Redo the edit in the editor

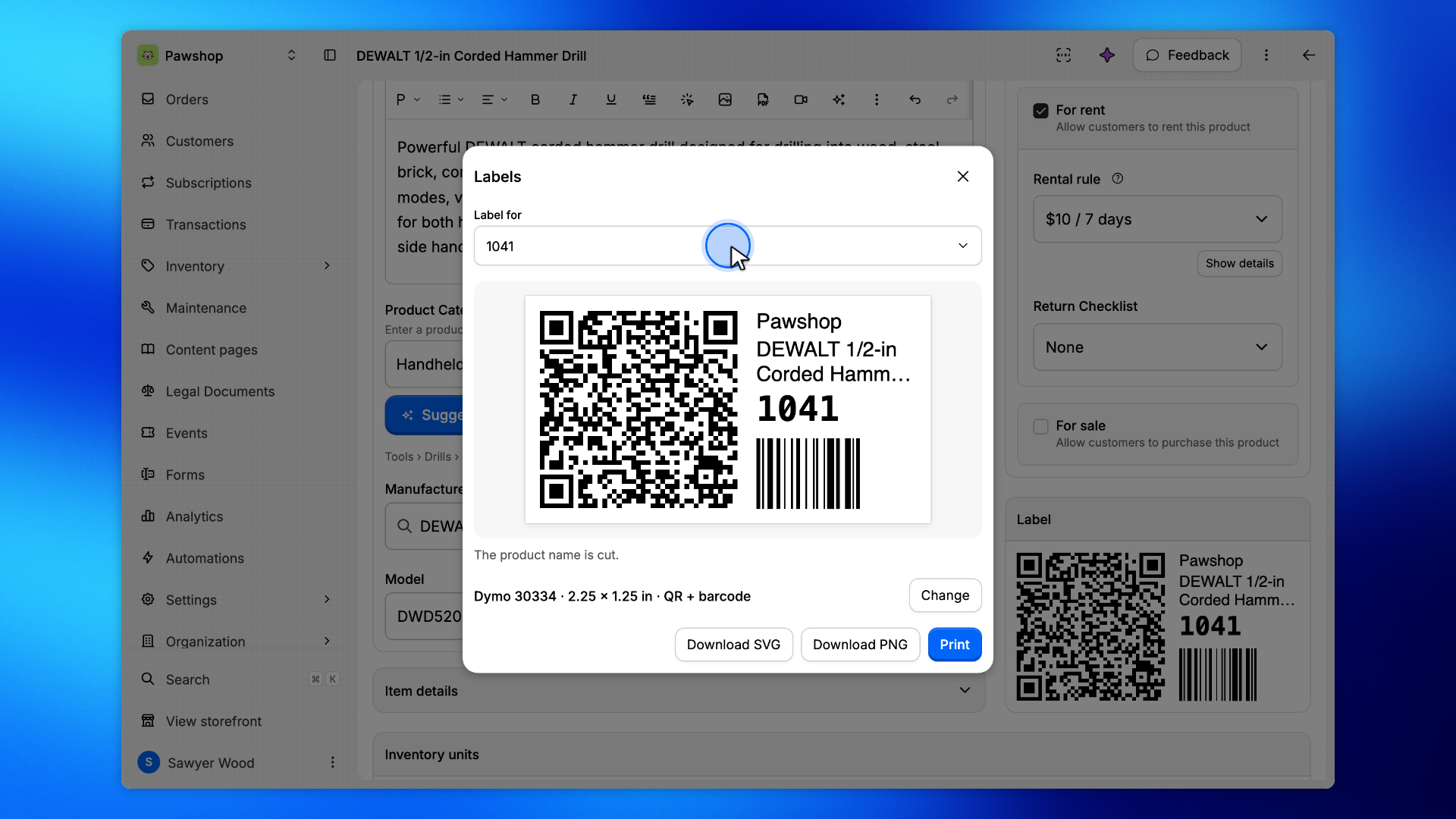tap(952, 99)
